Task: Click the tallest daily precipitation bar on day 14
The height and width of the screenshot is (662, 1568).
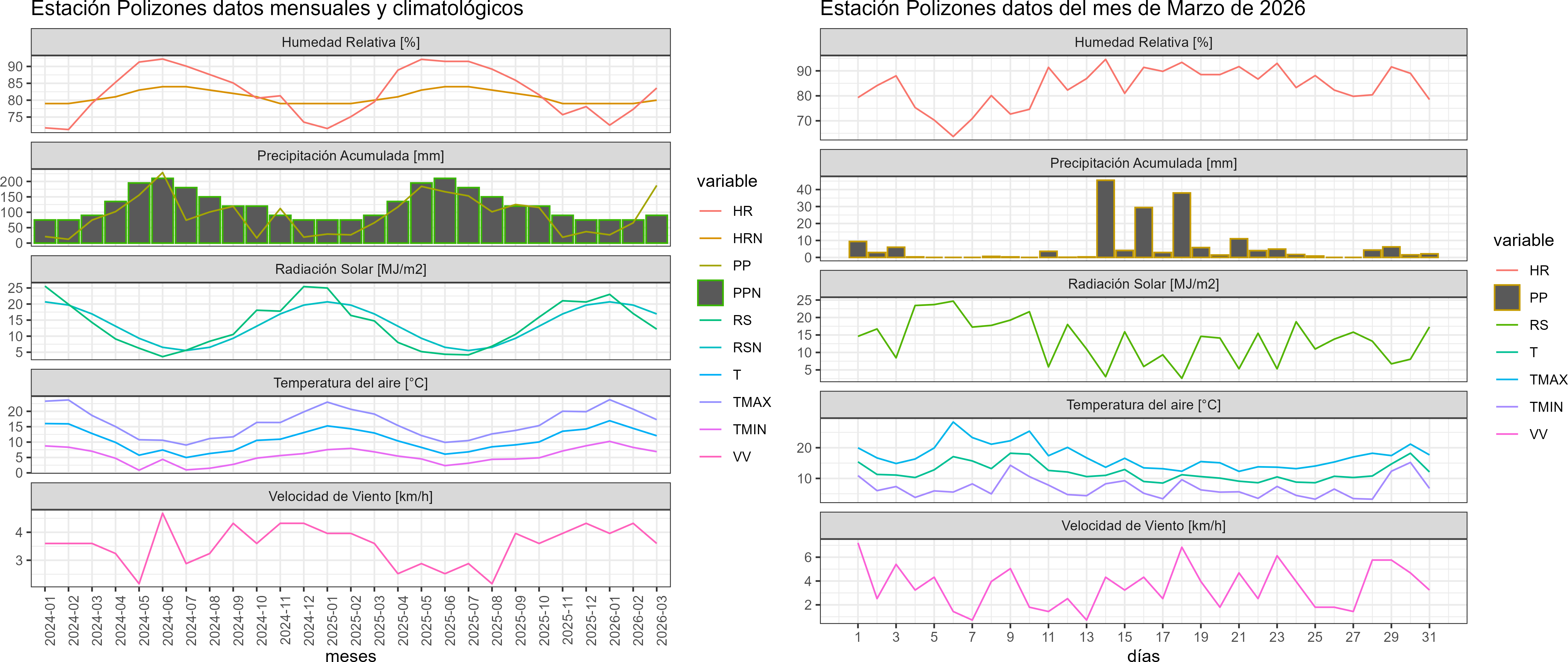Action: tap(1105, 219)
